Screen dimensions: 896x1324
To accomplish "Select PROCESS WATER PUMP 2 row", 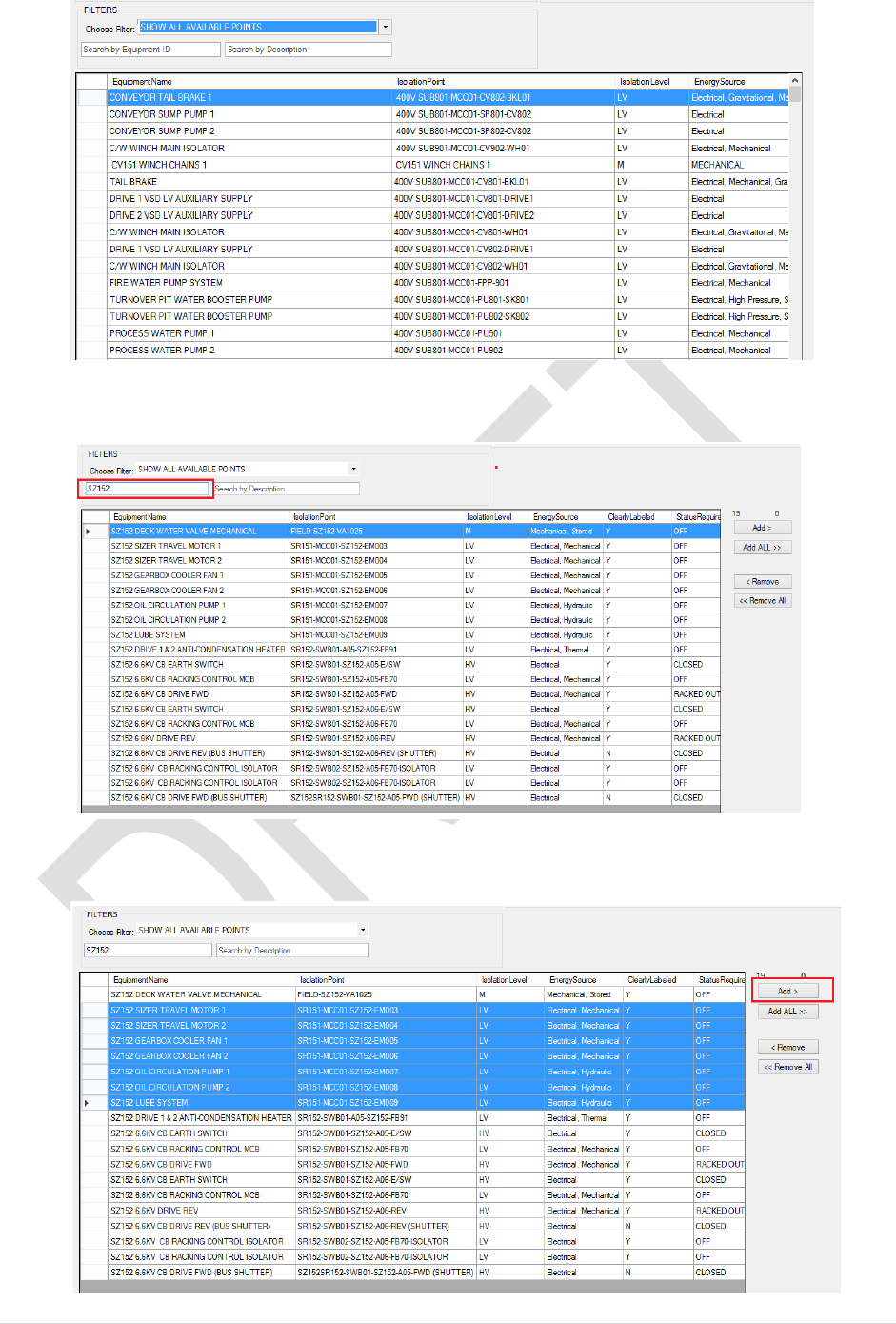I will (x=433, y=351).
